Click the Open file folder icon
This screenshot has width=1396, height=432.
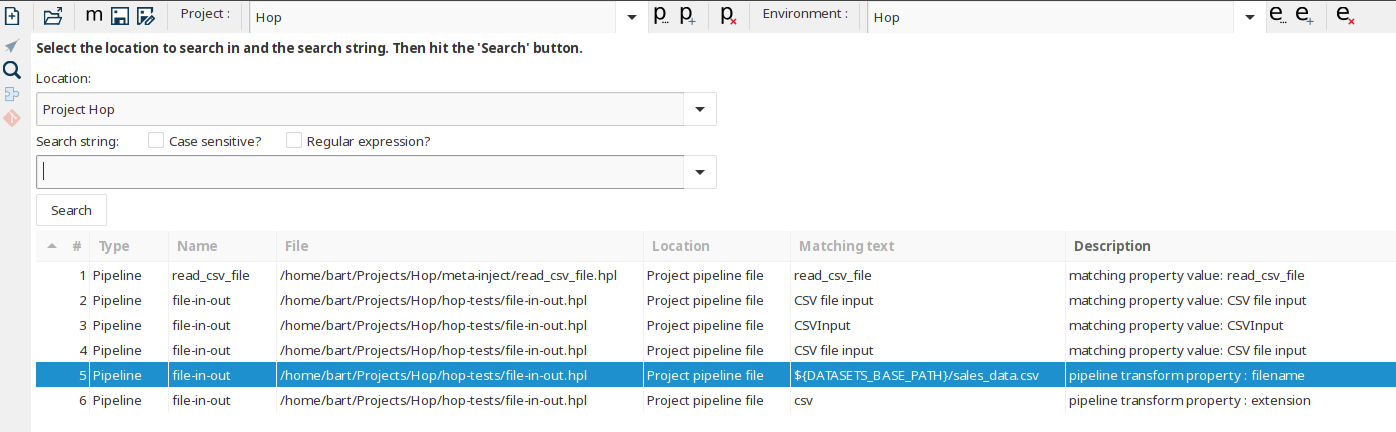(53, 16)
